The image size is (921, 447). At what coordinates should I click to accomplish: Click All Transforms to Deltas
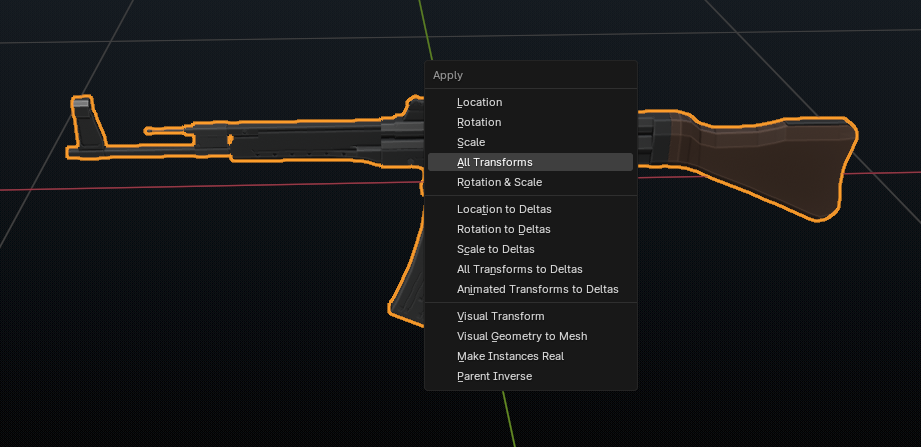coord(519,269)
